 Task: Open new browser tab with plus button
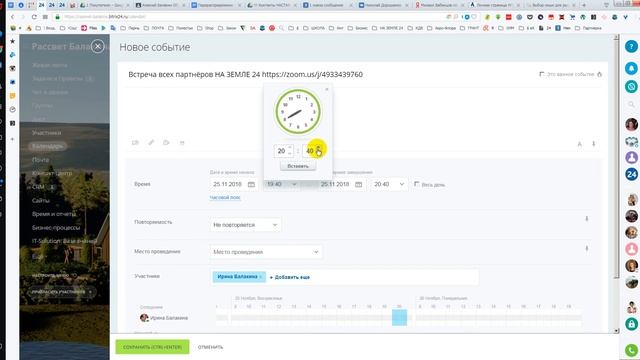pyautogui.click(x=584, y=5)
